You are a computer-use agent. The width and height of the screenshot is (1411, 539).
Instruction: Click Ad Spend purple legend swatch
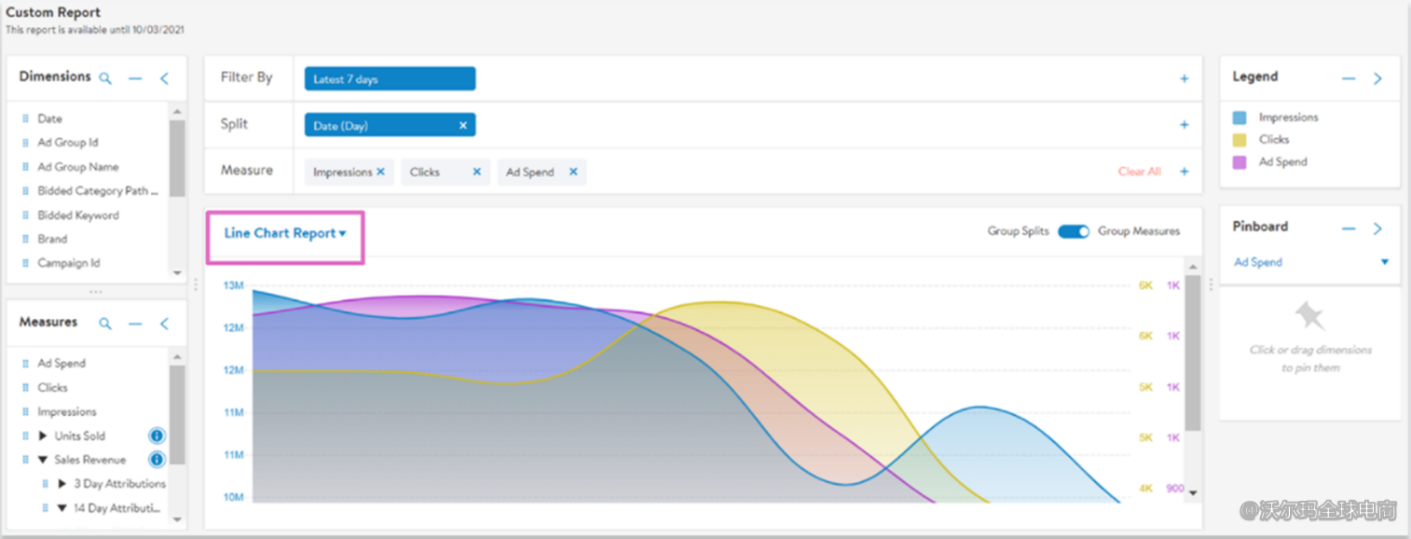[1240, 162]
